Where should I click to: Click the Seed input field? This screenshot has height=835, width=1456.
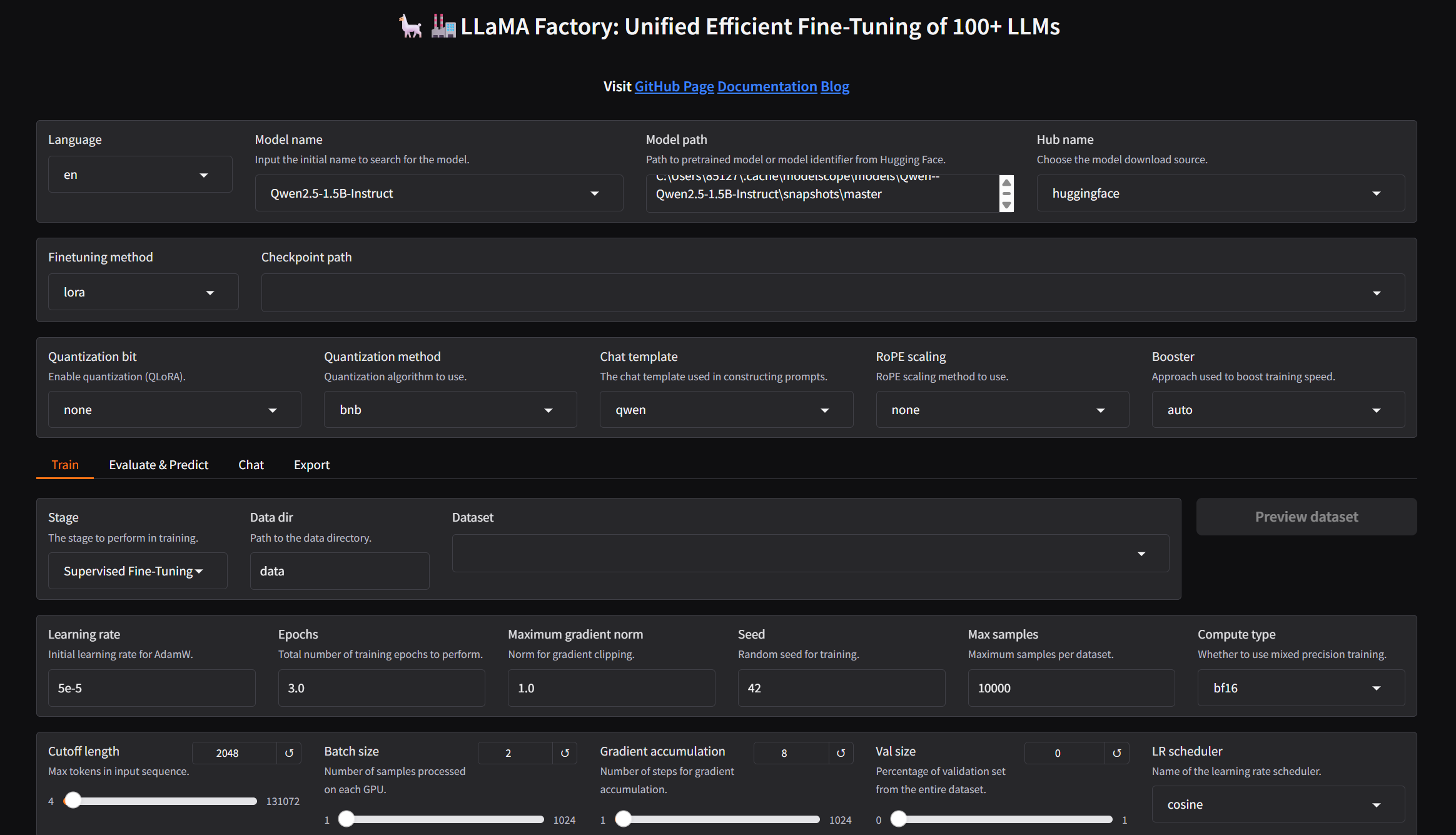click(x=841, y=688)
